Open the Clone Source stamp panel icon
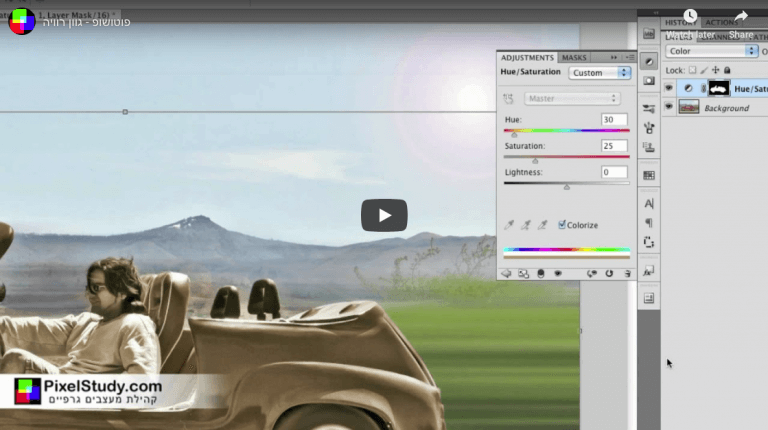Viewport: 768px width, 430px height. tap(648, 147)
